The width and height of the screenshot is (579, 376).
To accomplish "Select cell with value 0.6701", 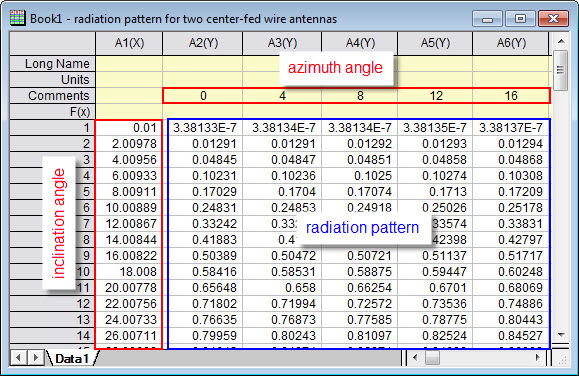I will pyautogui.click(x=435, y=288).
